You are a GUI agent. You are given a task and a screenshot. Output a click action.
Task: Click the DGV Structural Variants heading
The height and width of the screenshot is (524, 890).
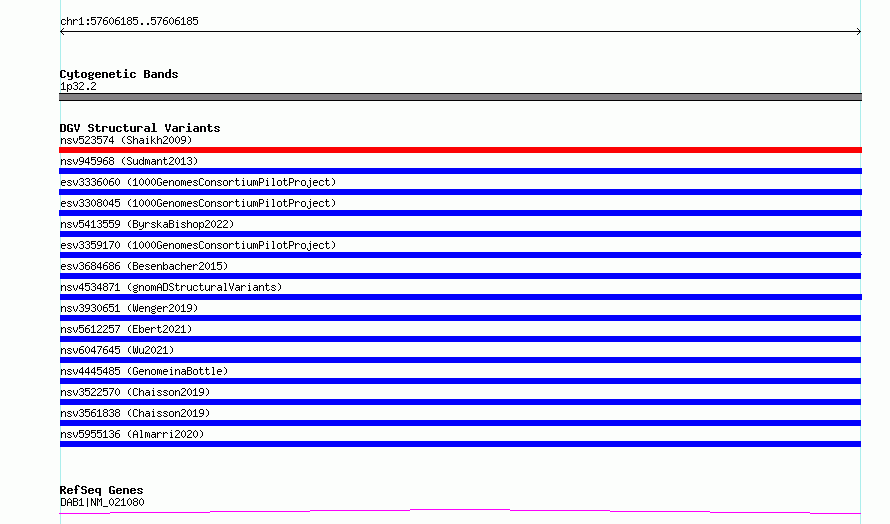[140, 128]
